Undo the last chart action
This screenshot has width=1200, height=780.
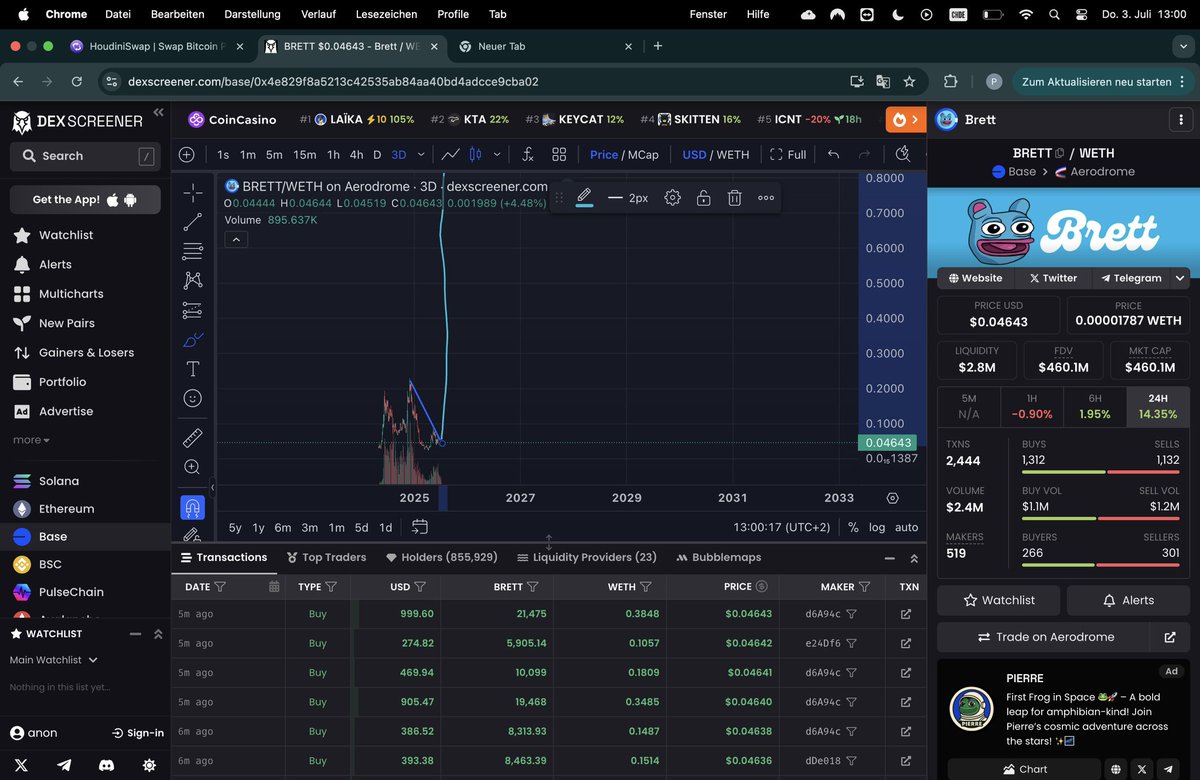click(833, 154)
